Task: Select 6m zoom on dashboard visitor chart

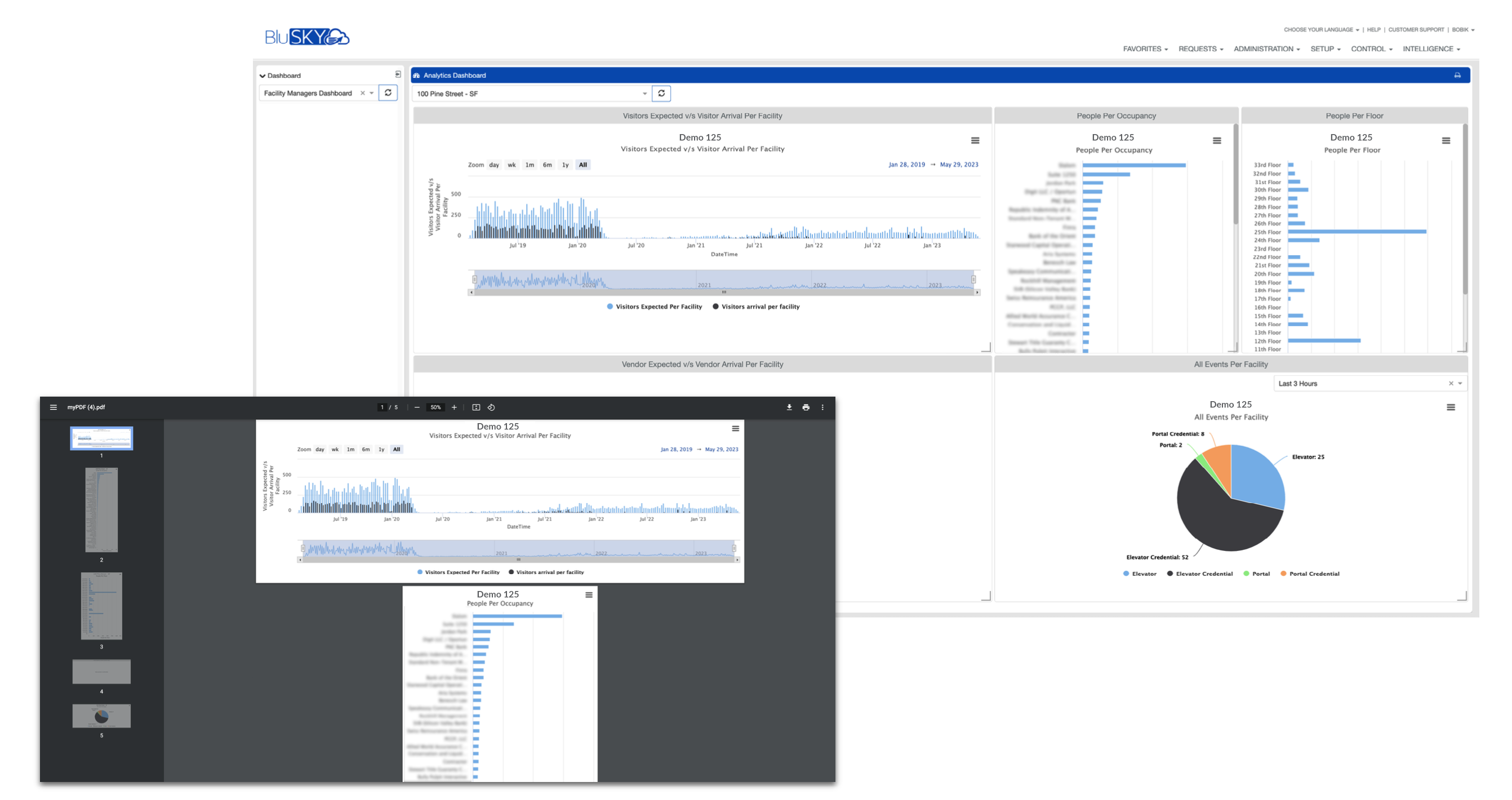Action: coord(547,165)
